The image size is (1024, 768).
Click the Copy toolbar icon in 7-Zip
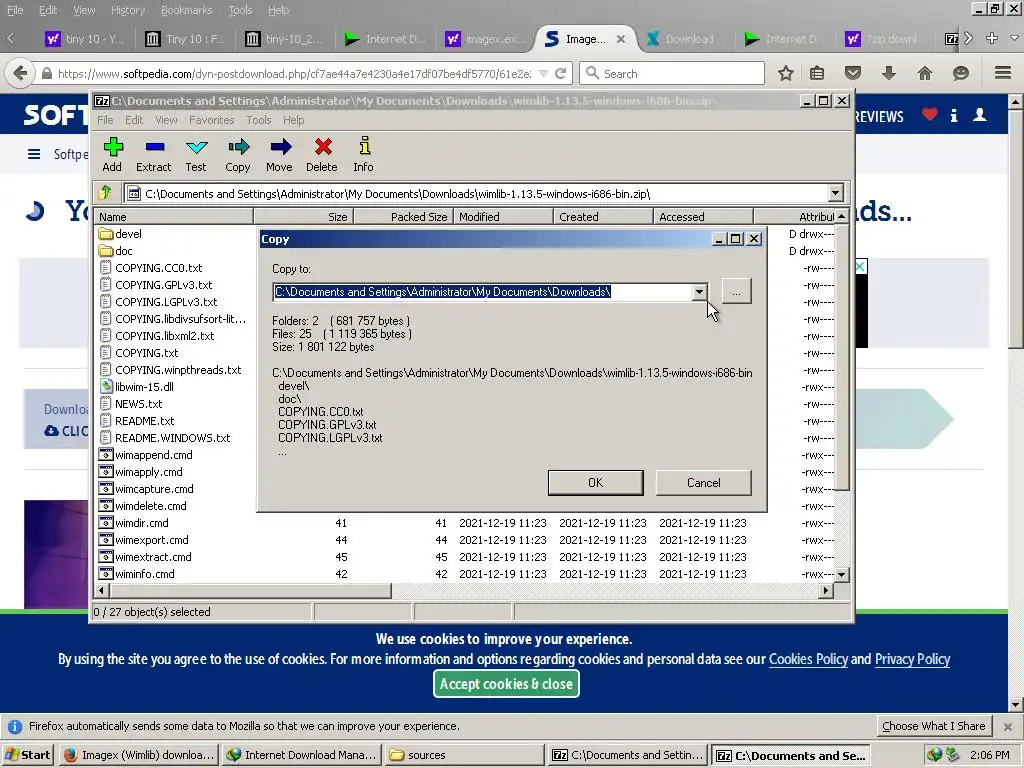click(x=238, y=155)
